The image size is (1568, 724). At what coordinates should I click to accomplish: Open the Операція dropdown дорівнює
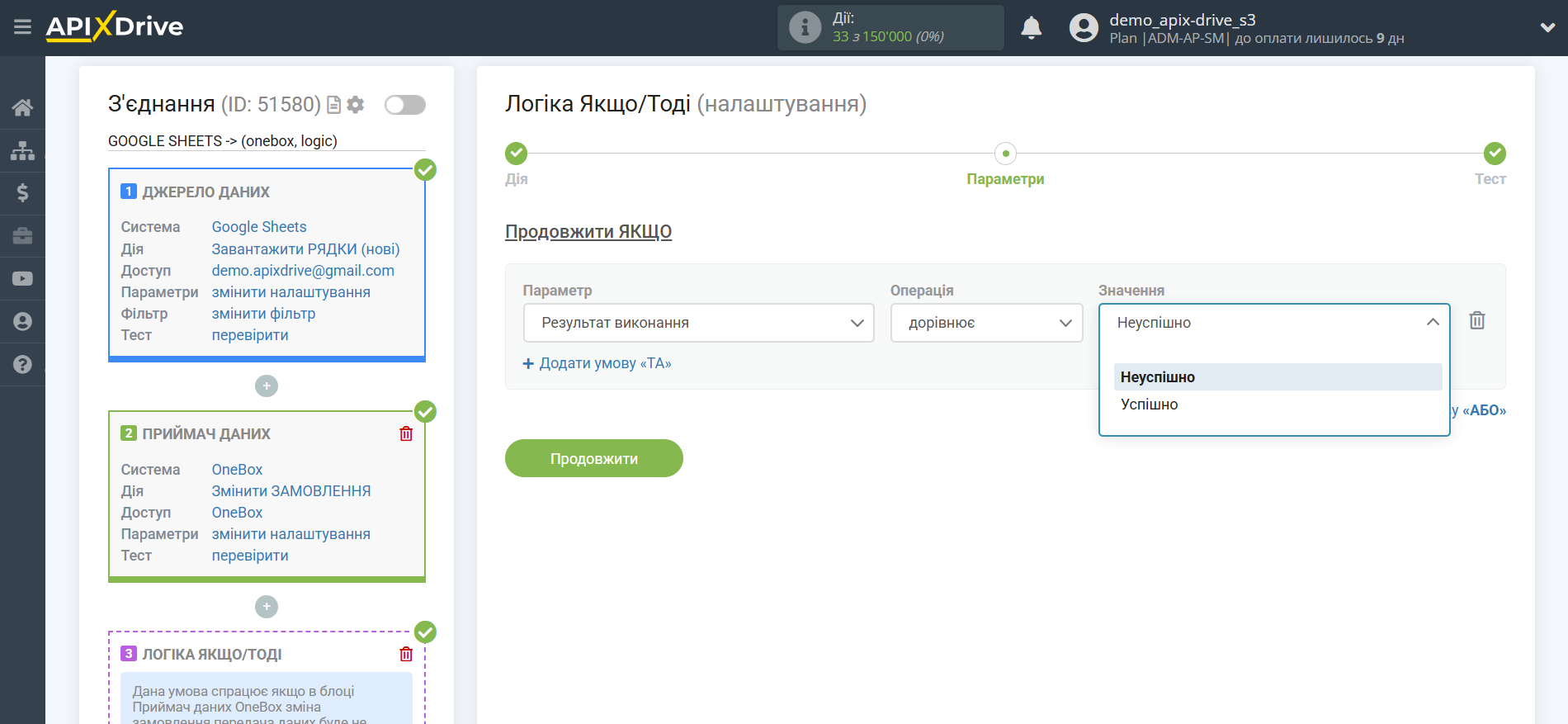click(x=986, y=323)
